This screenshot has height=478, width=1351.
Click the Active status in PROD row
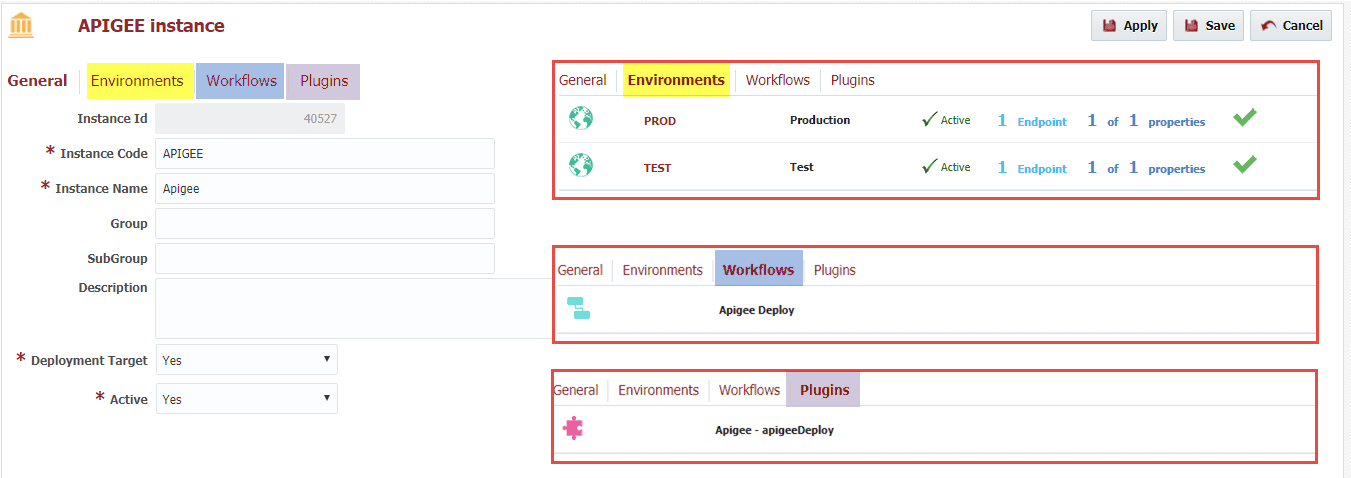coord(946,120)
